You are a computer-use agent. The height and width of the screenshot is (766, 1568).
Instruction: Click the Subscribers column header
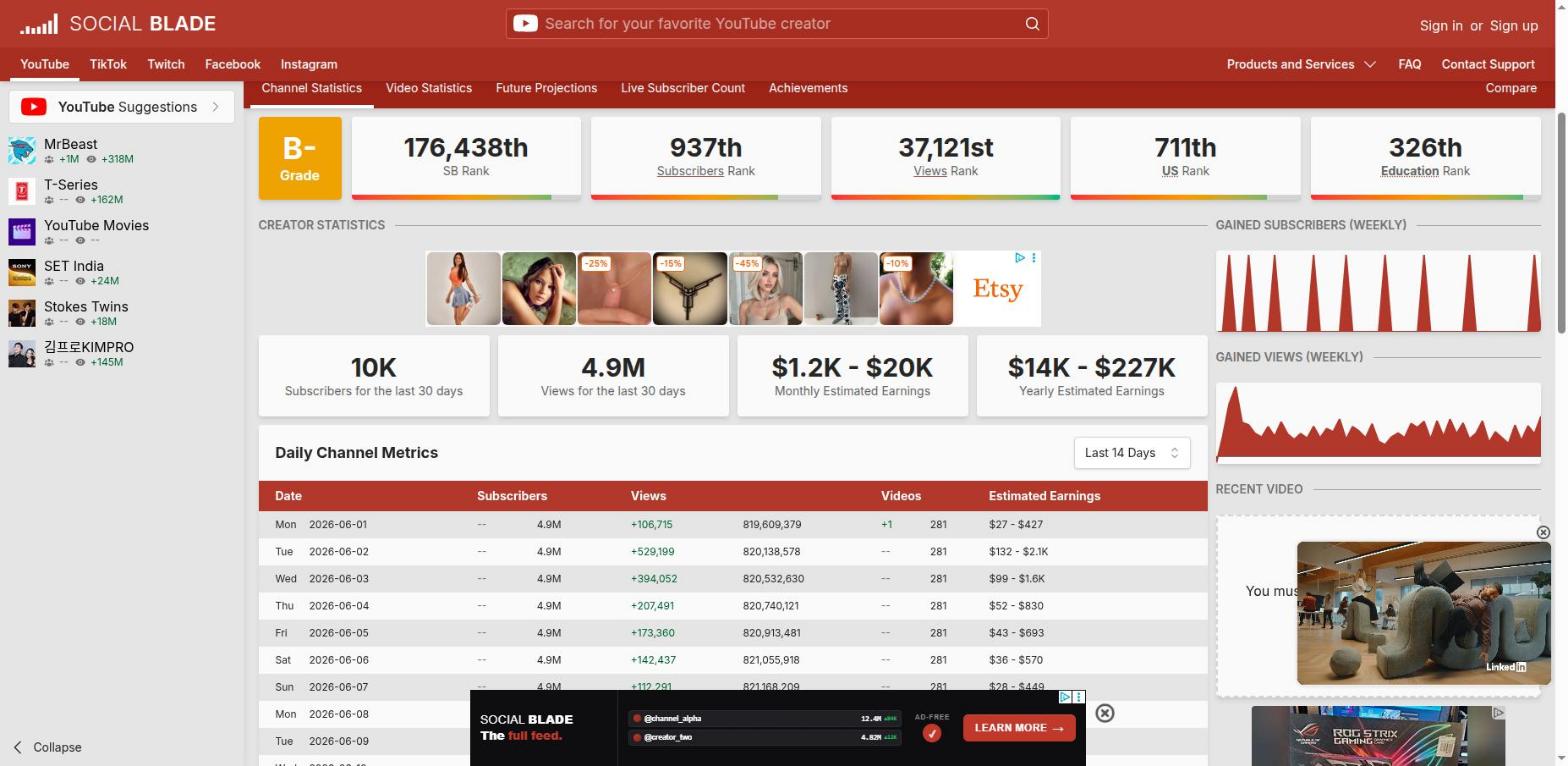[x=512, y=496]
